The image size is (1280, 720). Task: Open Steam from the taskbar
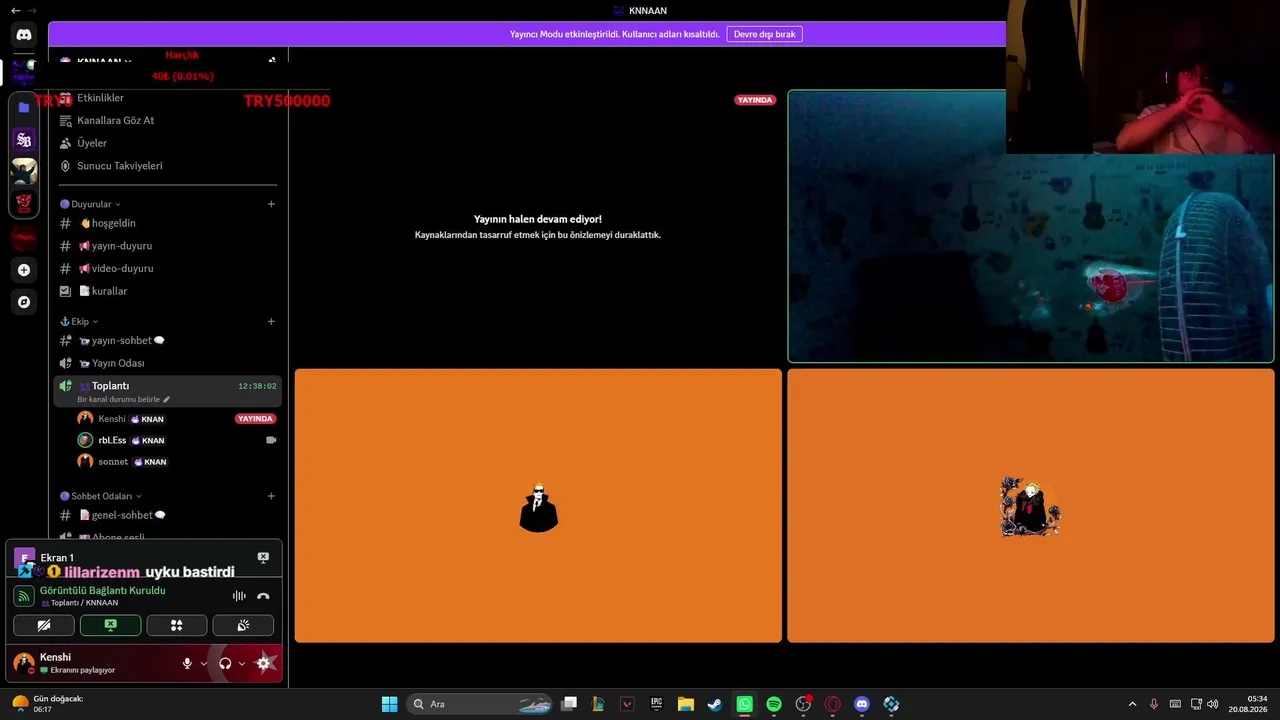(x=715, y=704)
